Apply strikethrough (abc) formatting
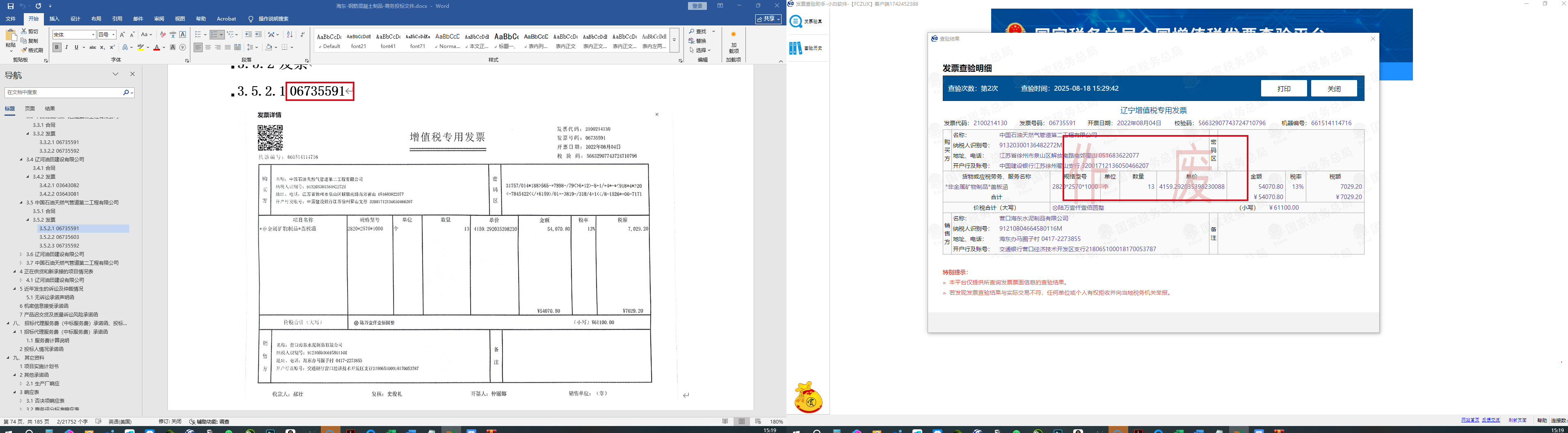1568x433 pixels. click(93, 48)
